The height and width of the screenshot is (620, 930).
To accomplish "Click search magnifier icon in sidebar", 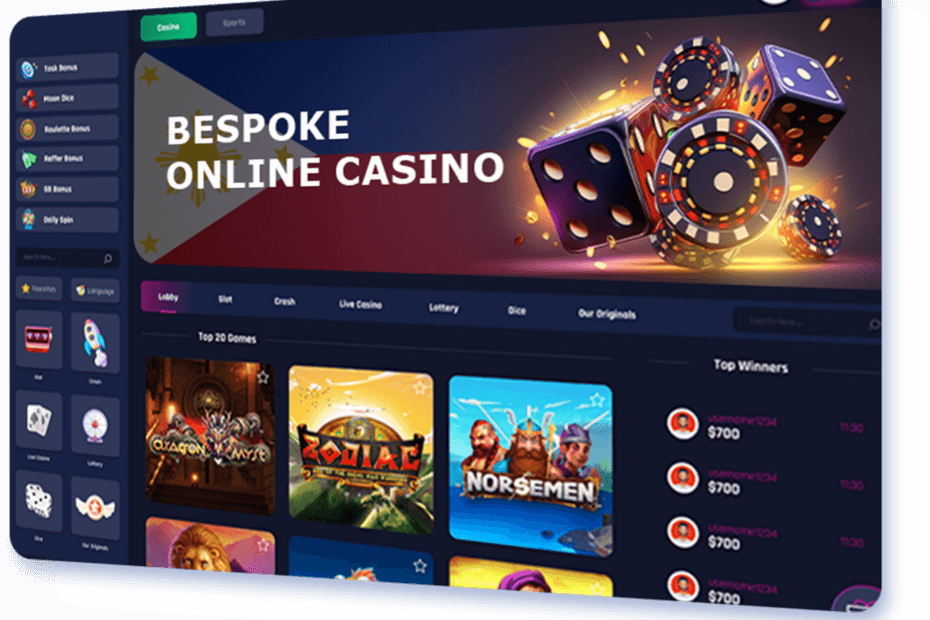I will tap(108, 259).
